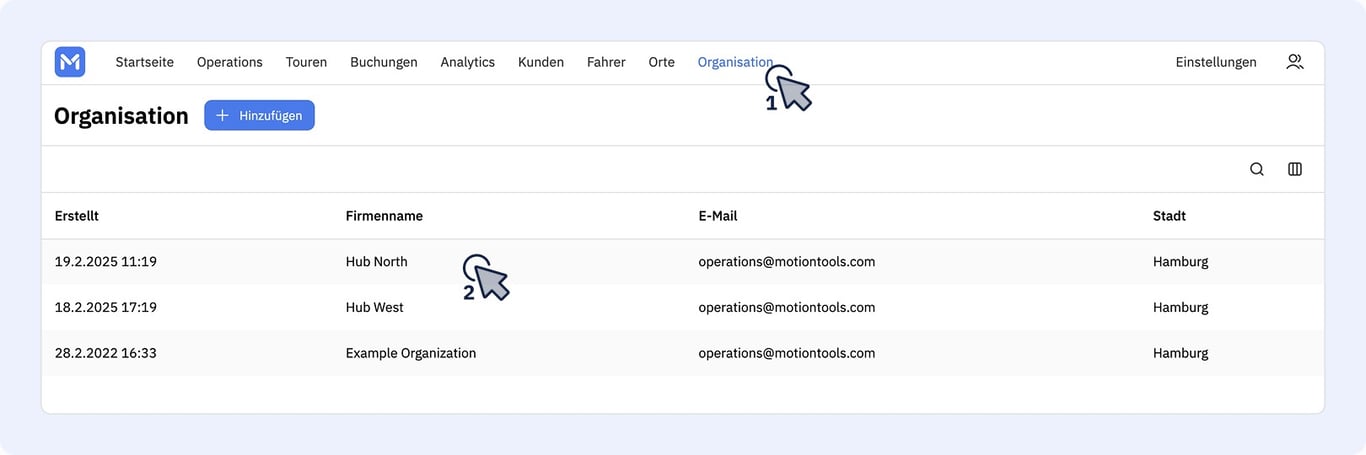
Task: Click the search magnifier icon
Action: [1257, 169]
